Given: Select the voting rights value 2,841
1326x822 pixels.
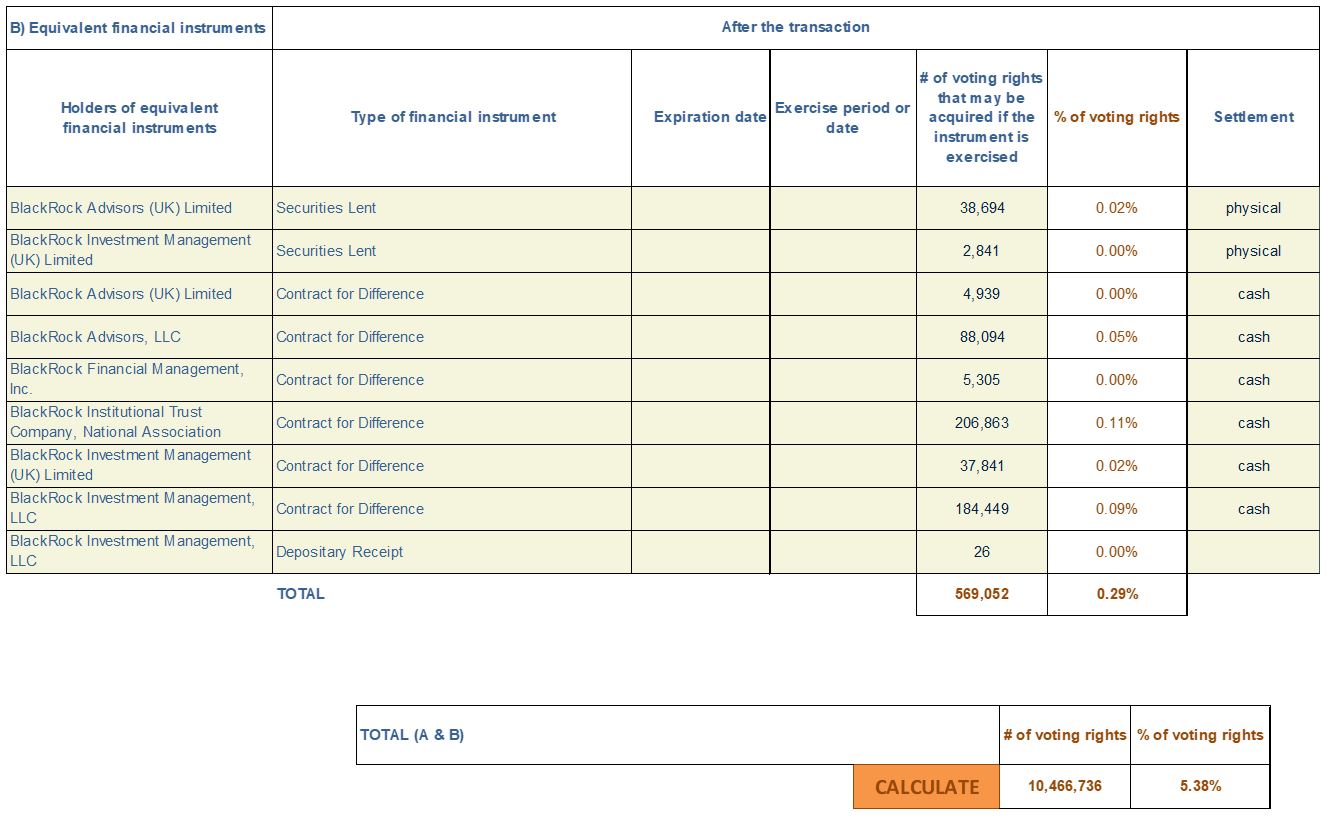Looking at the screenshot, I should (x=982, y=251).
